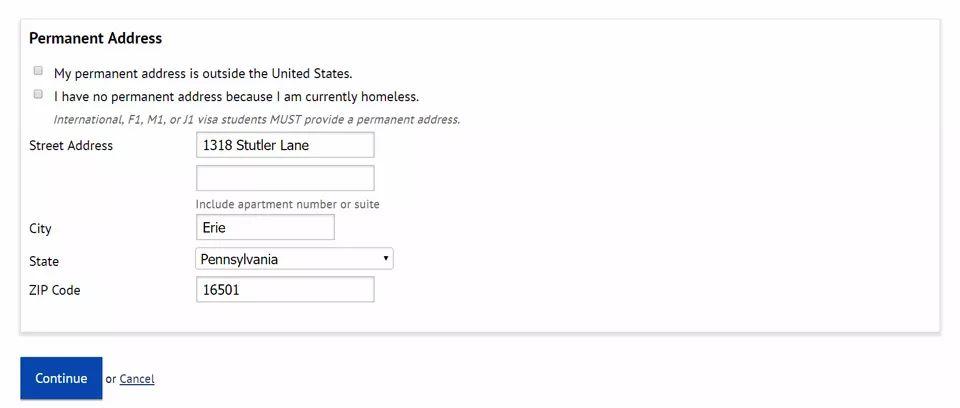Click the Cancel link
This screenshot has height=408, width=960.
[137, 379]
